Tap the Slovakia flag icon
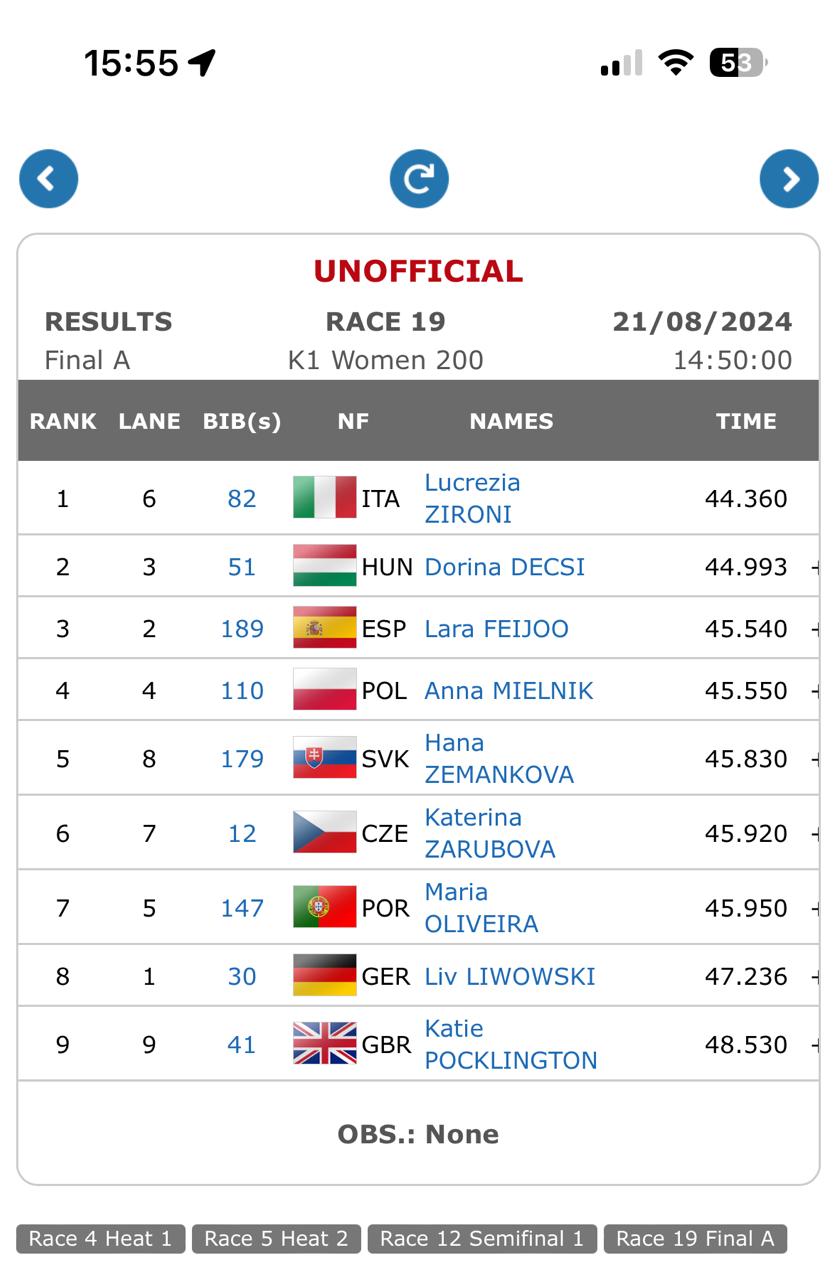838x1280 pixels. click(324, 758)
